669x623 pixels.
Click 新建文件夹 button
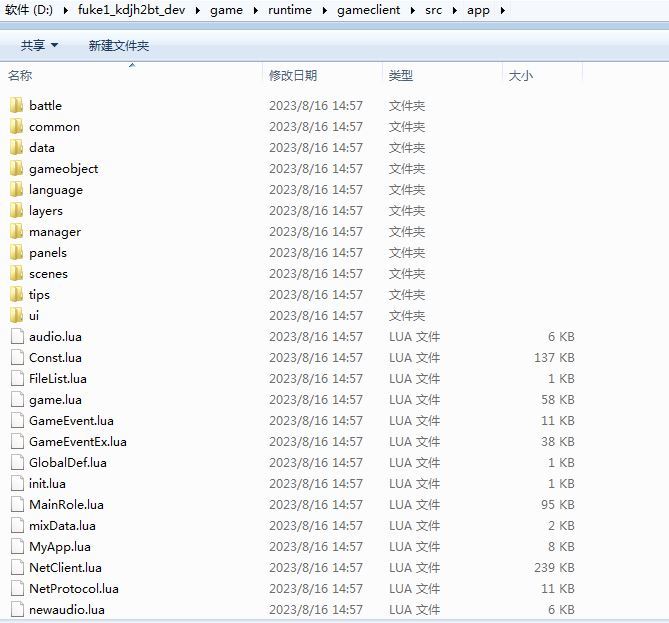tap(118, 46)
